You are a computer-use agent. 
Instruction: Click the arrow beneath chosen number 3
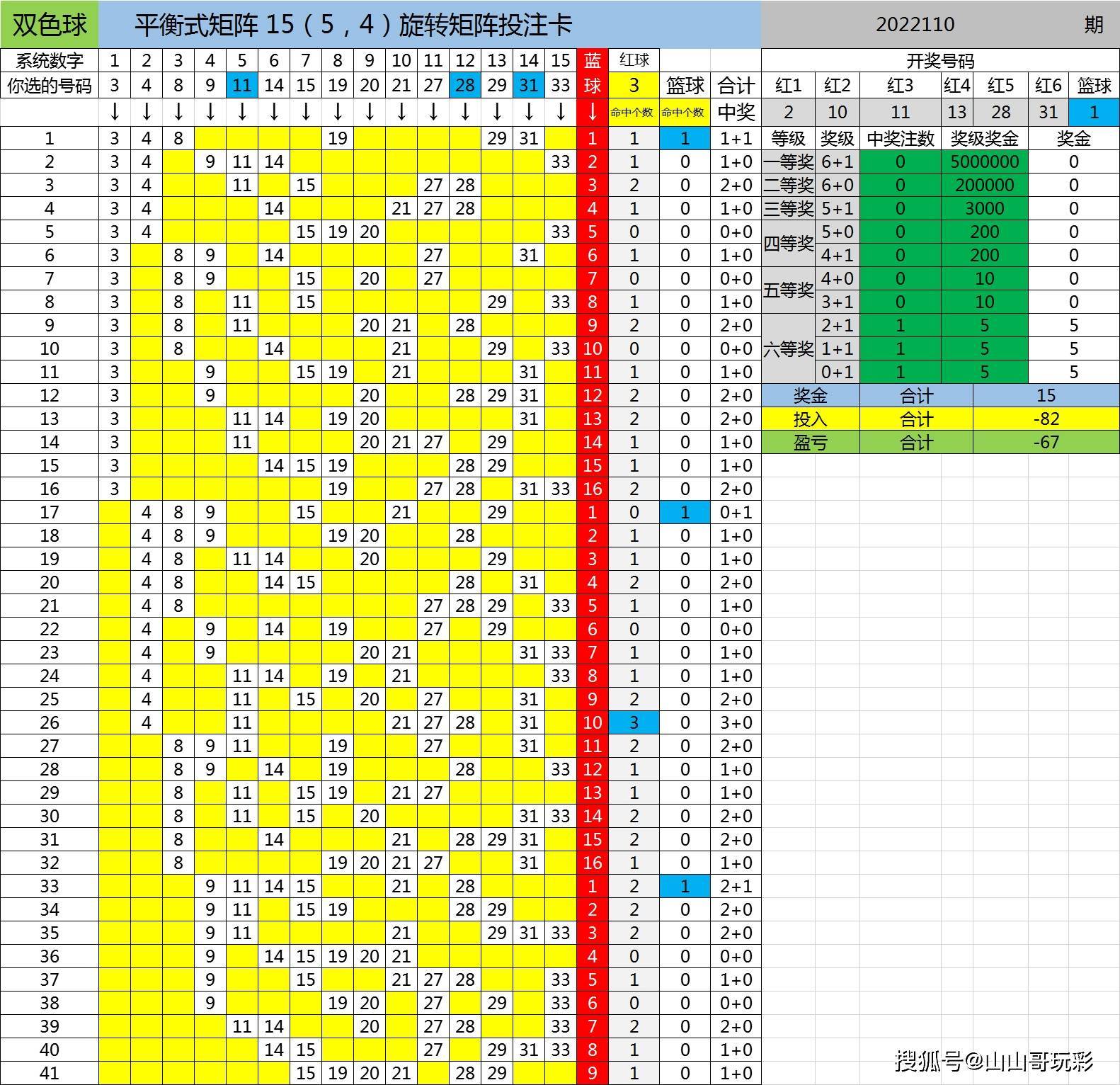click(115, 112)
